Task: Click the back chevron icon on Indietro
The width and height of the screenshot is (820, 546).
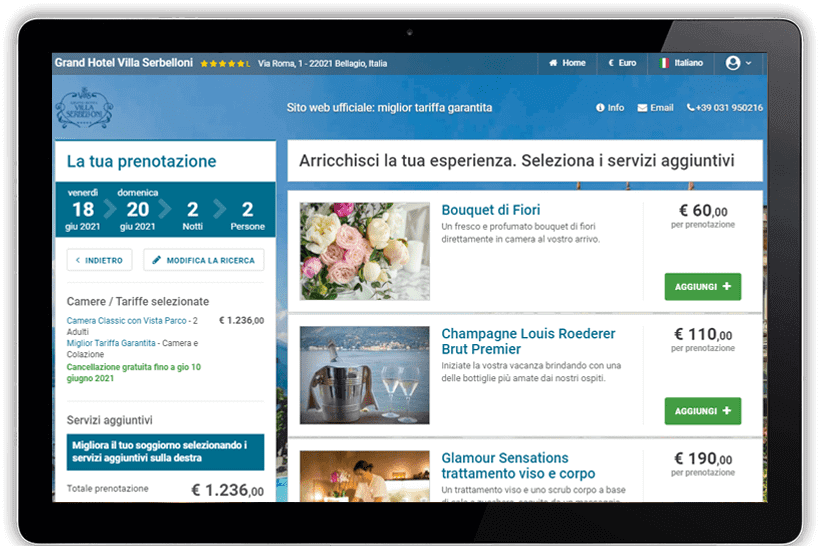Action: coord(78,260)
